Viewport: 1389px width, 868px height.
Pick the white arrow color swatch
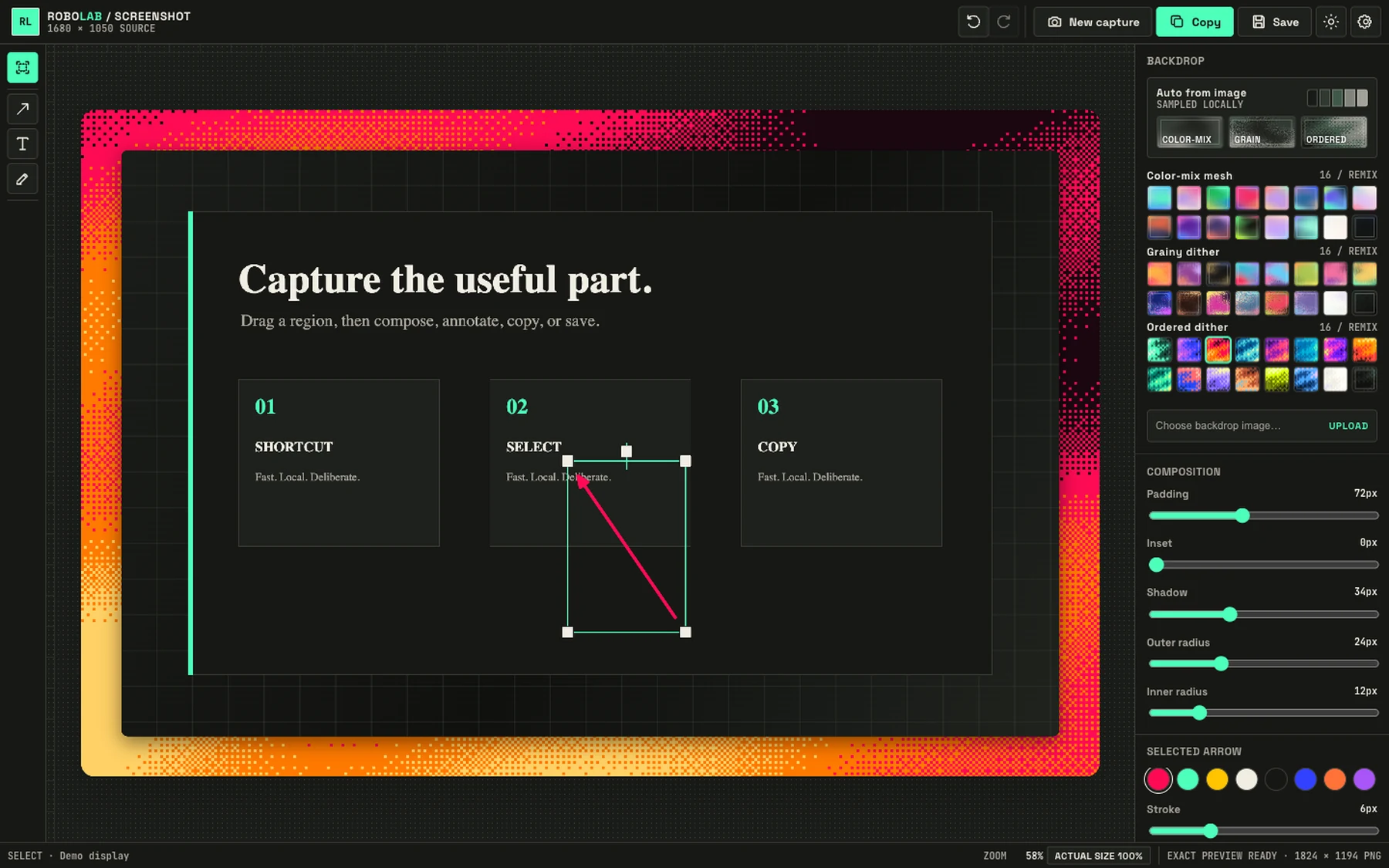(1246, 779)
